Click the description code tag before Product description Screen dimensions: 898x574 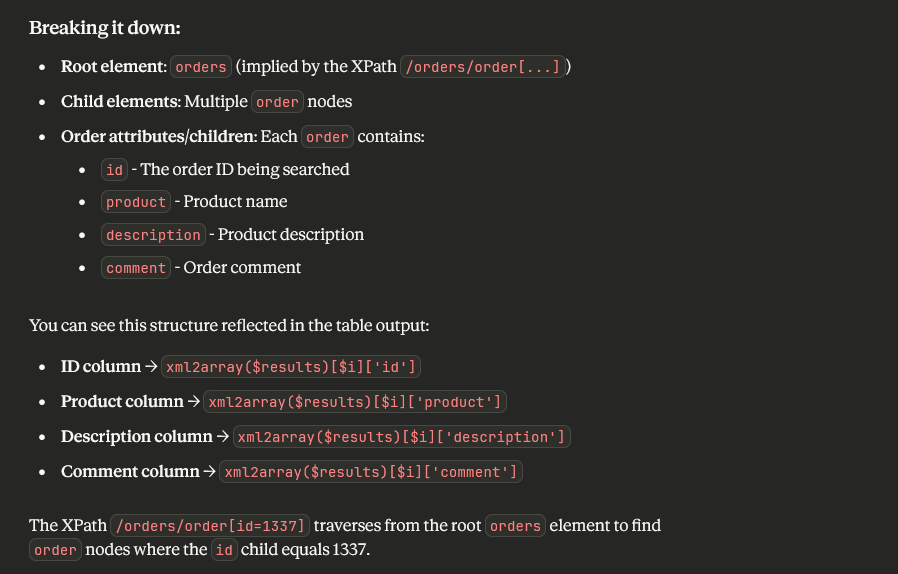coord(153,235)
